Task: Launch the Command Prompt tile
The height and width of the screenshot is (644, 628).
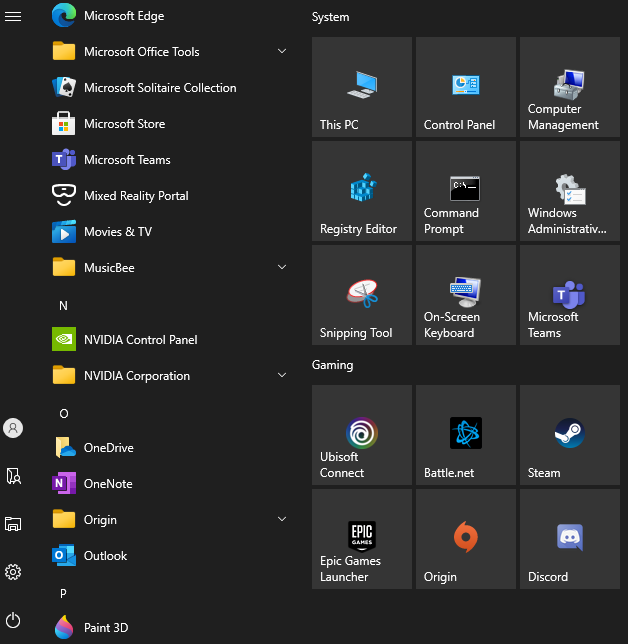Action: [466, 191]
